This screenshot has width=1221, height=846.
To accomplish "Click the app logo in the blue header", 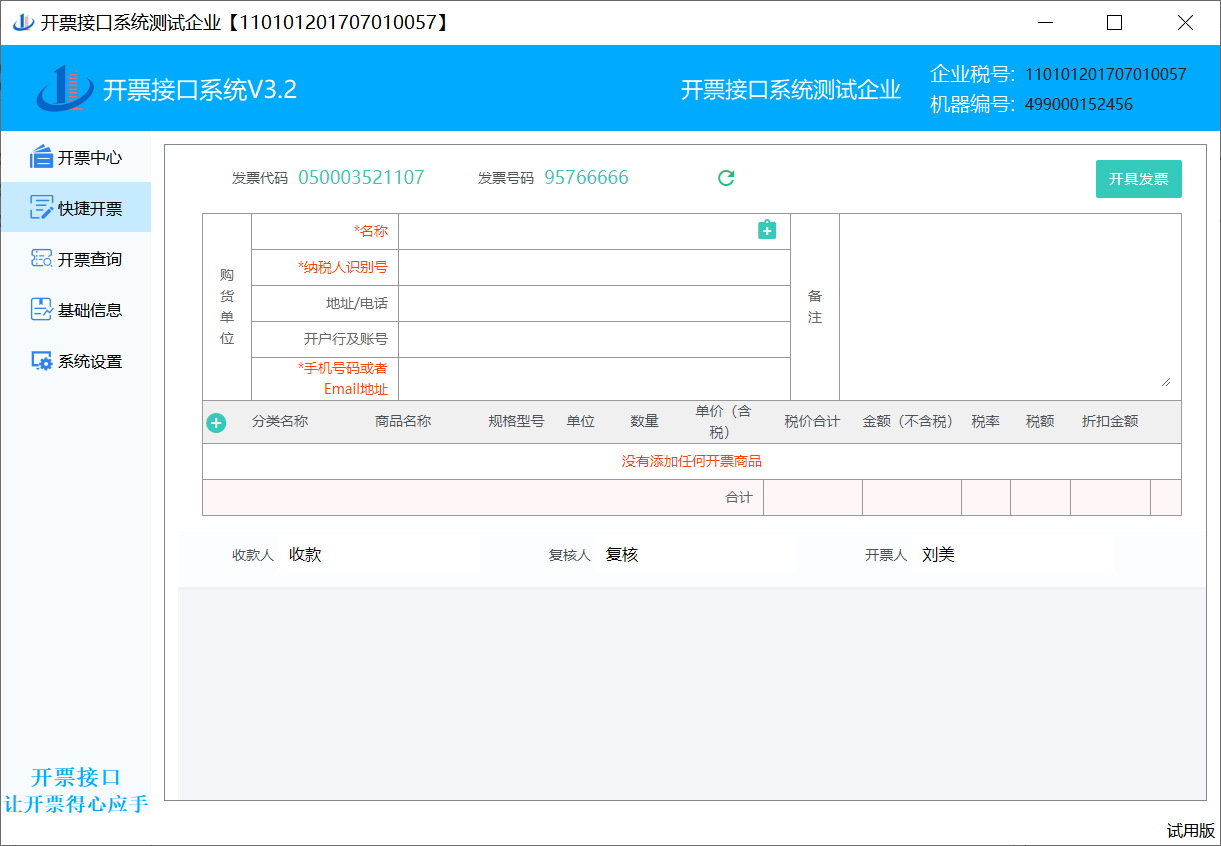I will [x=65, y=89].
